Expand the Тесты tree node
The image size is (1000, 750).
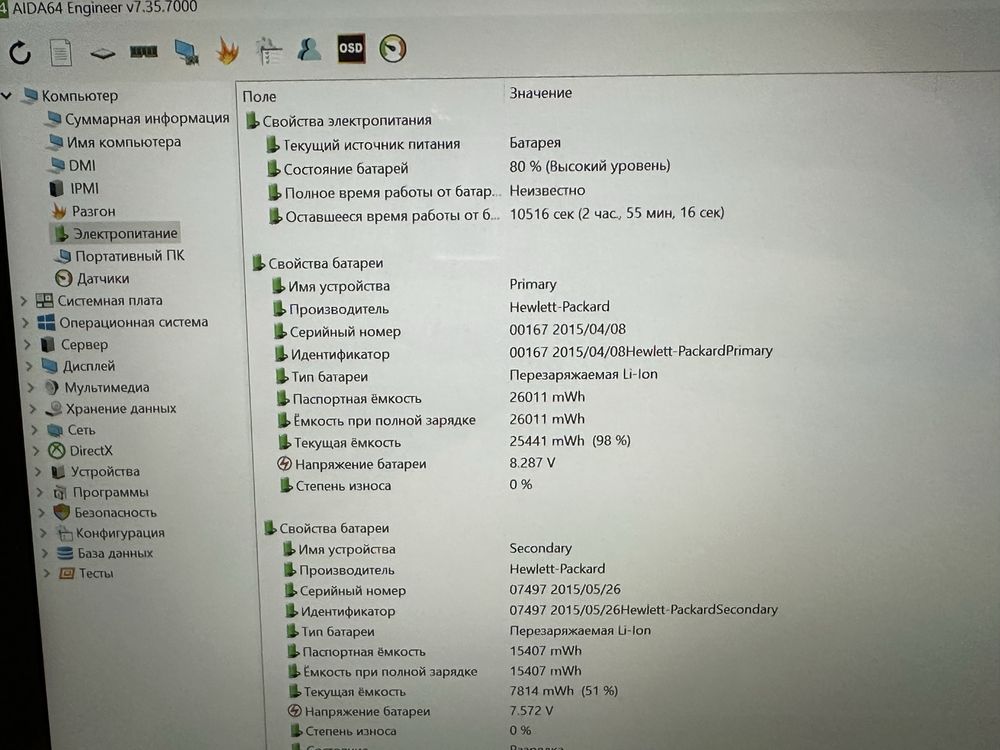[x=47, y=573]
